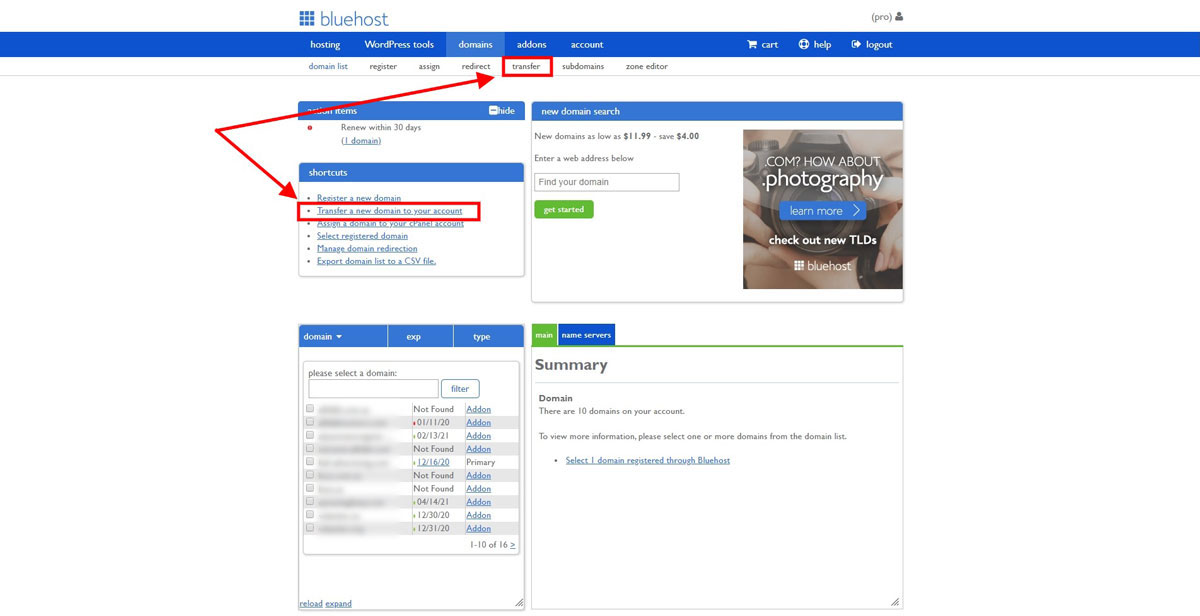Check the domain row expiring 02/13/21
The width and height of the screenshot is (1200, 616).
click(x=310, y=435)
